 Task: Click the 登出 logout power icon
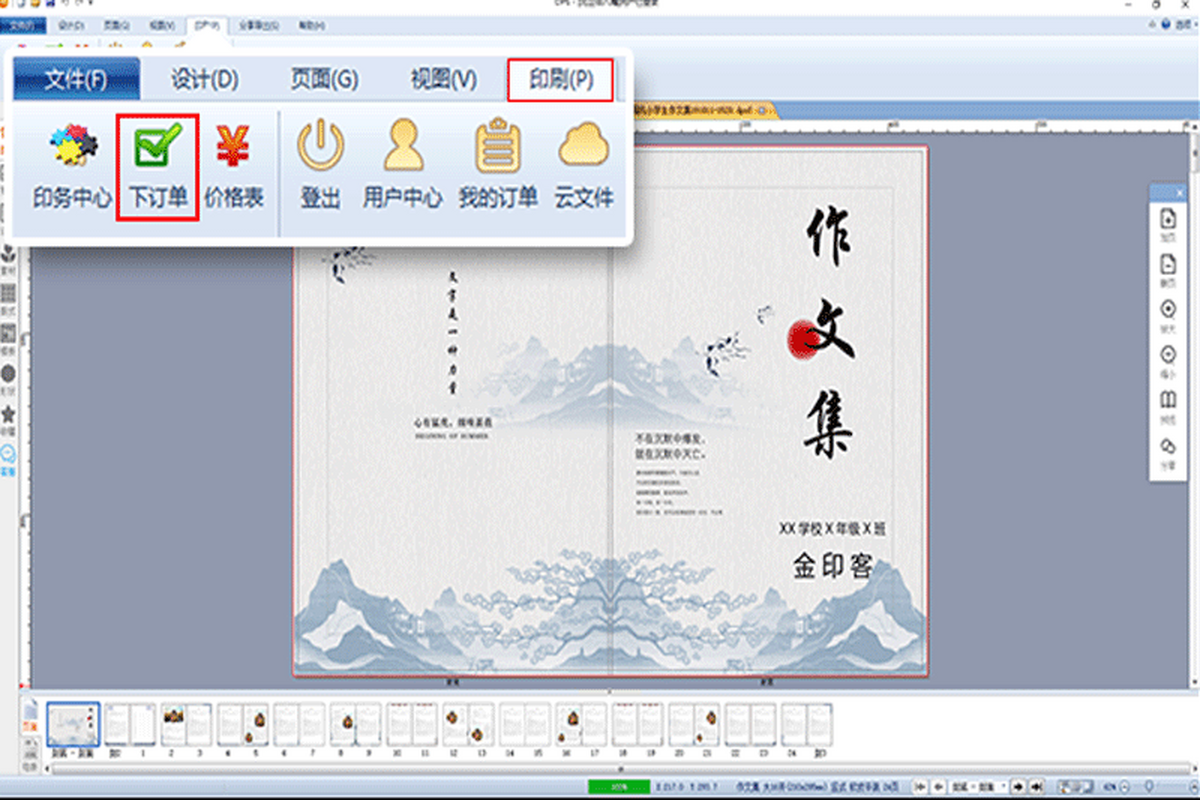(x=321, y=168)
